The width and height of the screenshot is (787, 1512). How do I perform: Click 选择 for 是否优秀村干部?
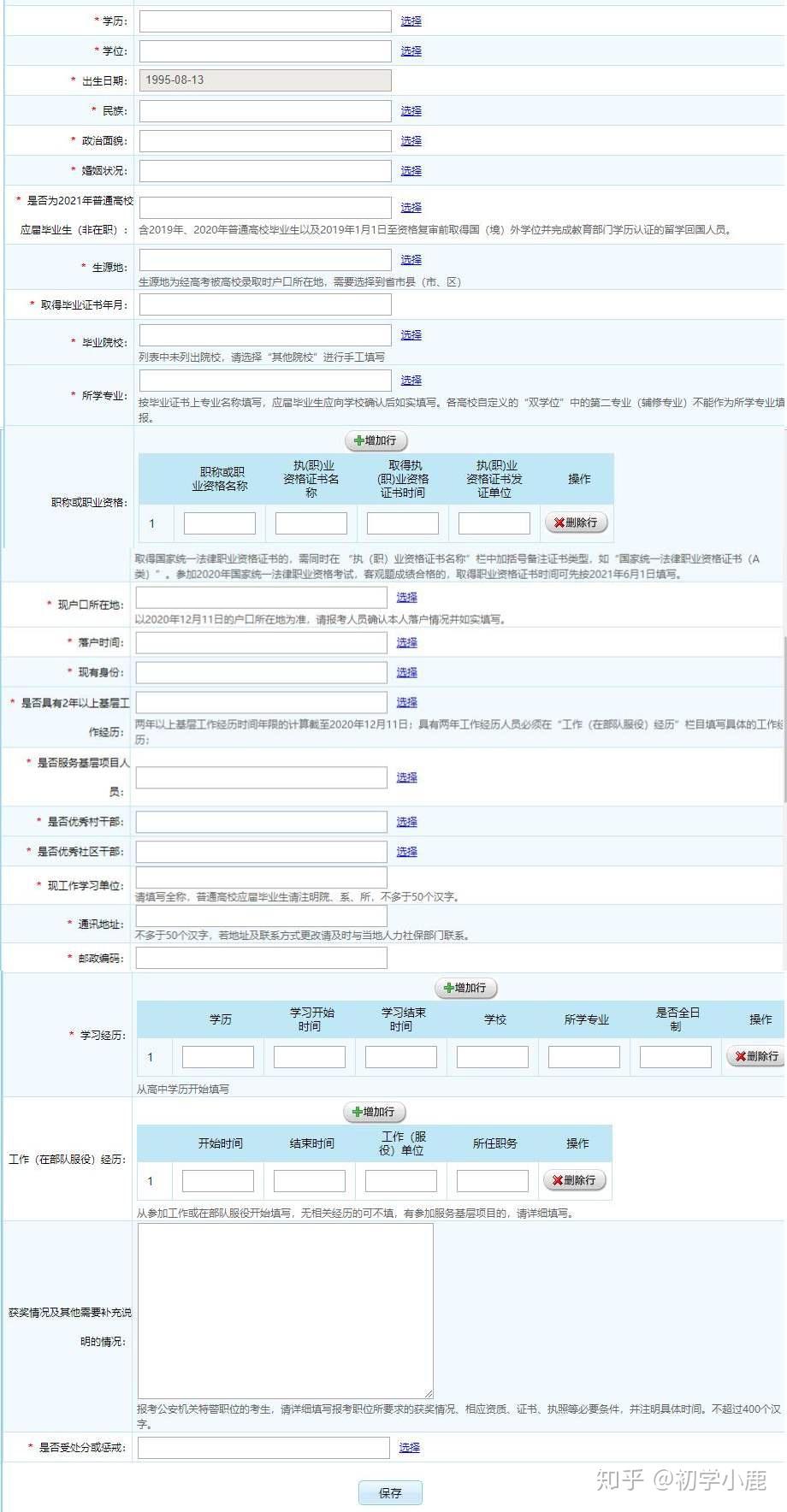pyautogui.click(x=407, y=822)
